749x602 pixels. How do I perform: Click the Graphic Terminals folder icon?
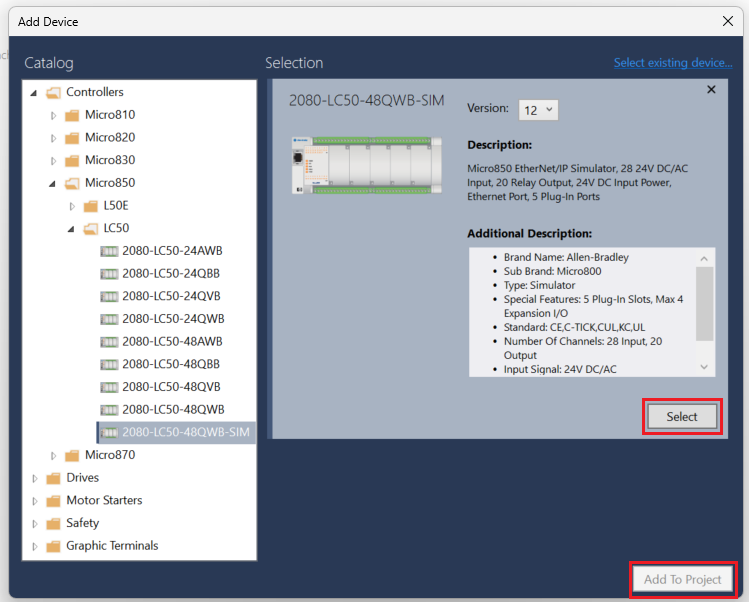(x=54, y=546)
